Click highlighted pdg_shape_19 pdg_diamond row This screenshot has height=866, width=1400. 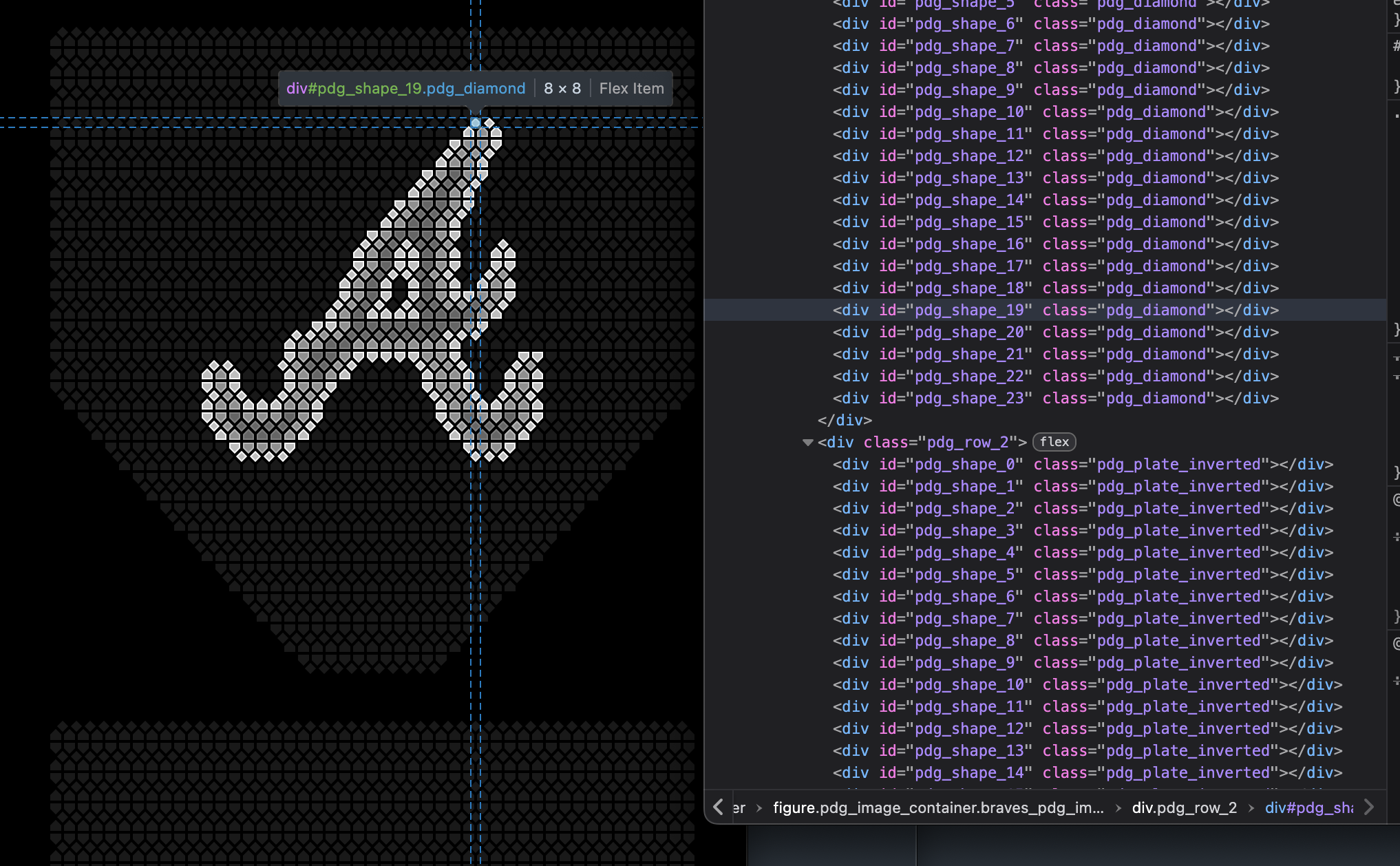click(x=1046, y=310)
